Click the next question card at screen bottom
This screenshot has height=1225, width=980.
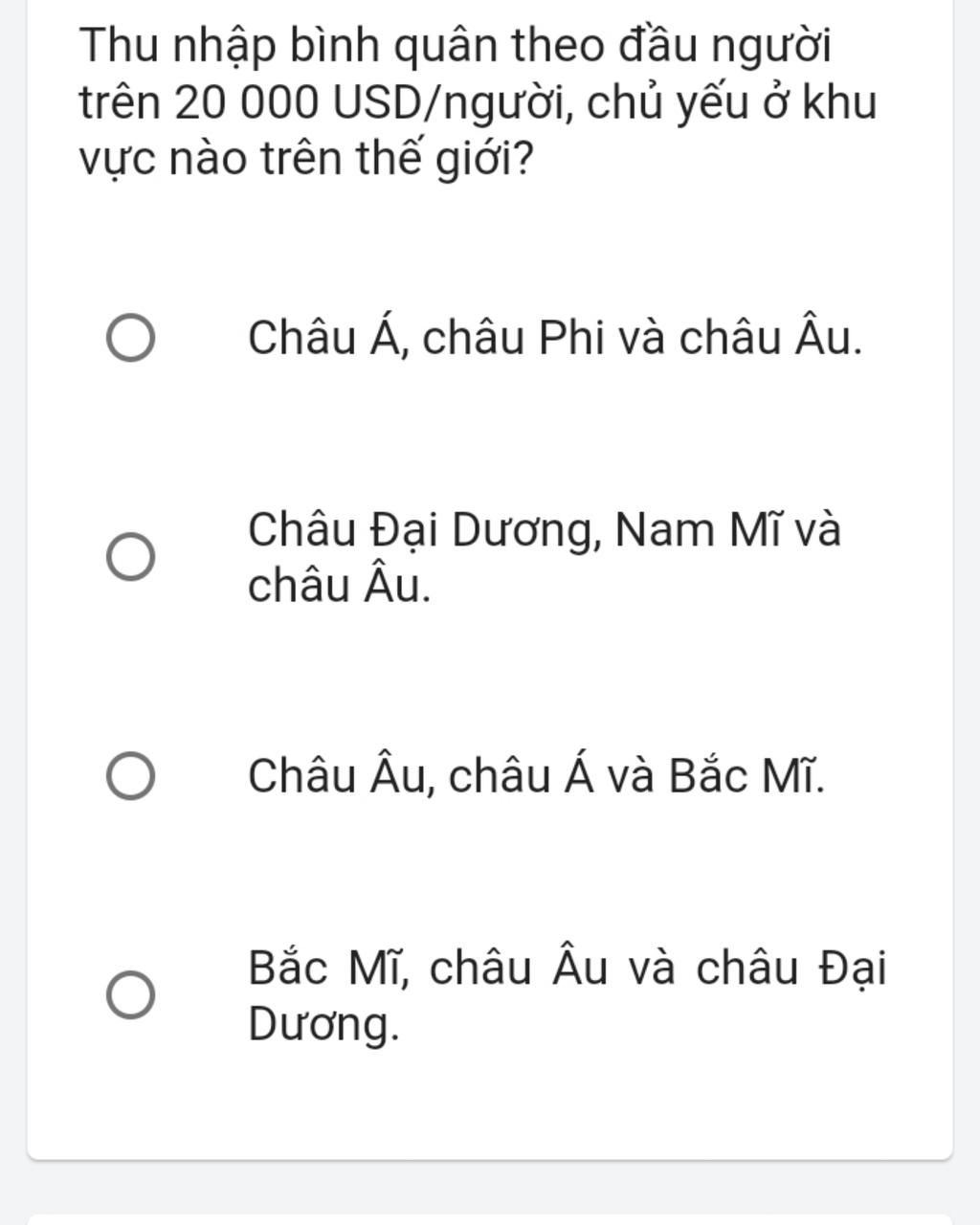tap(490, 1219)
